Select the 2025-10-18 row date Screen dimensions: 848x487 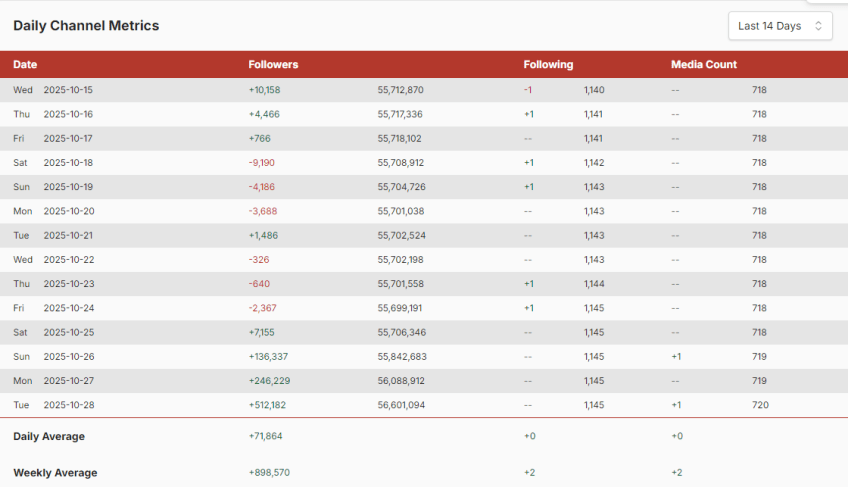tap(68, 163)
